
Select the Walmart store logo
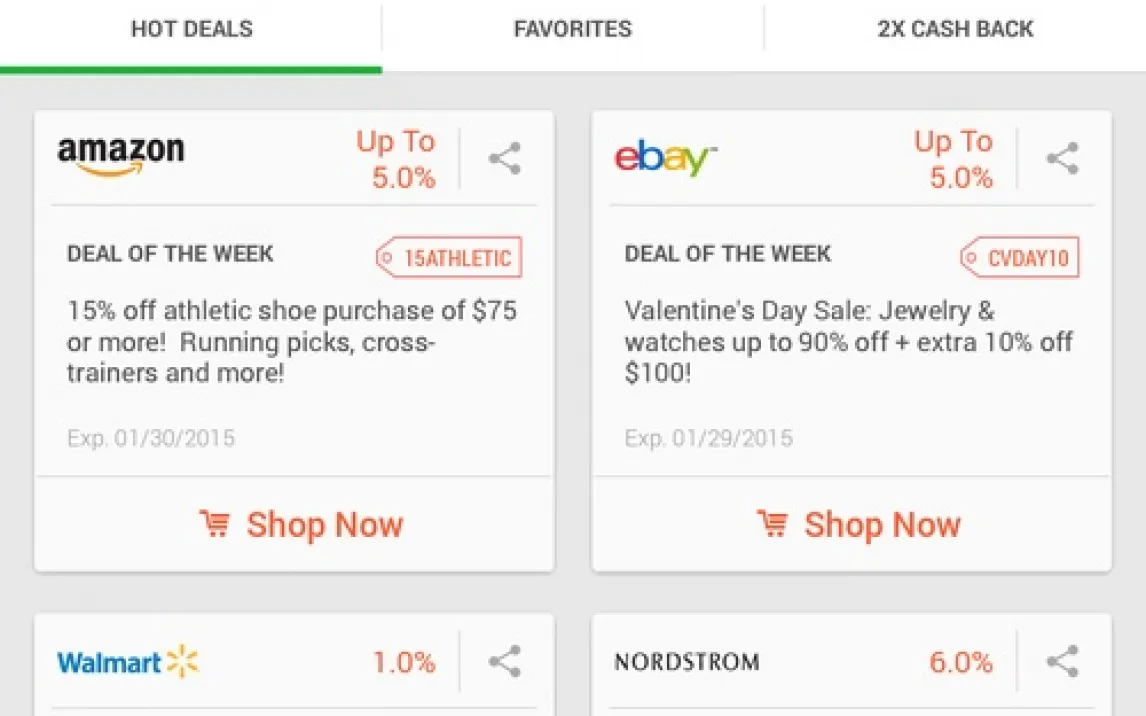point(128,662)
